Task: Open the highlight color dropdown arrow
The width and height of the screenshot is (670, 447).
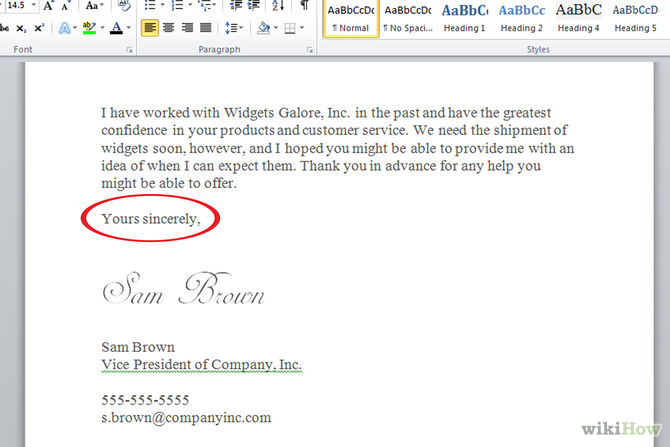Action: click(x=102, y=28)
